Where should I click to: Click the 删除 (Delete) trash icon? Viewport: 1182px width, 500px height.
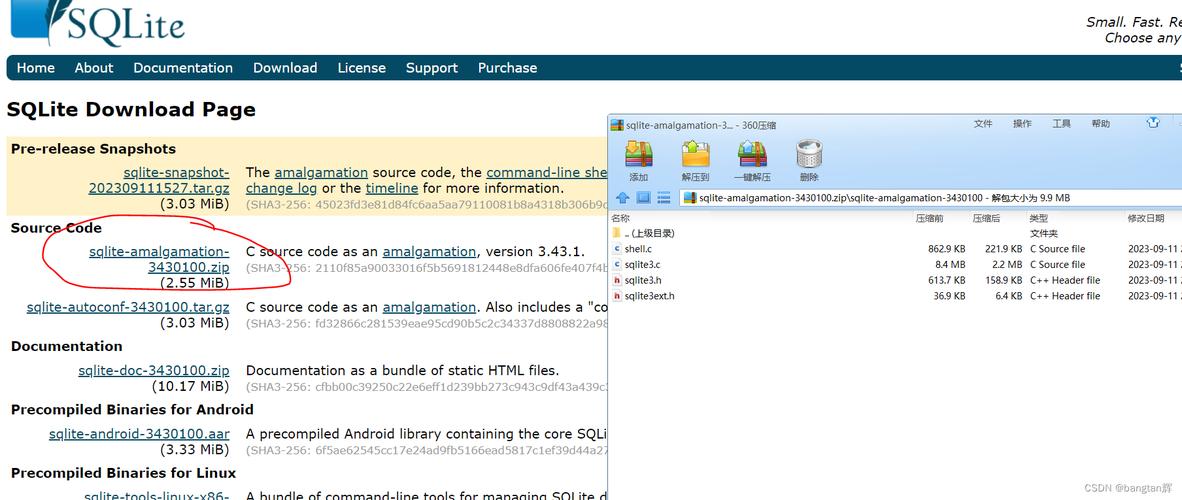click(809, 154)
